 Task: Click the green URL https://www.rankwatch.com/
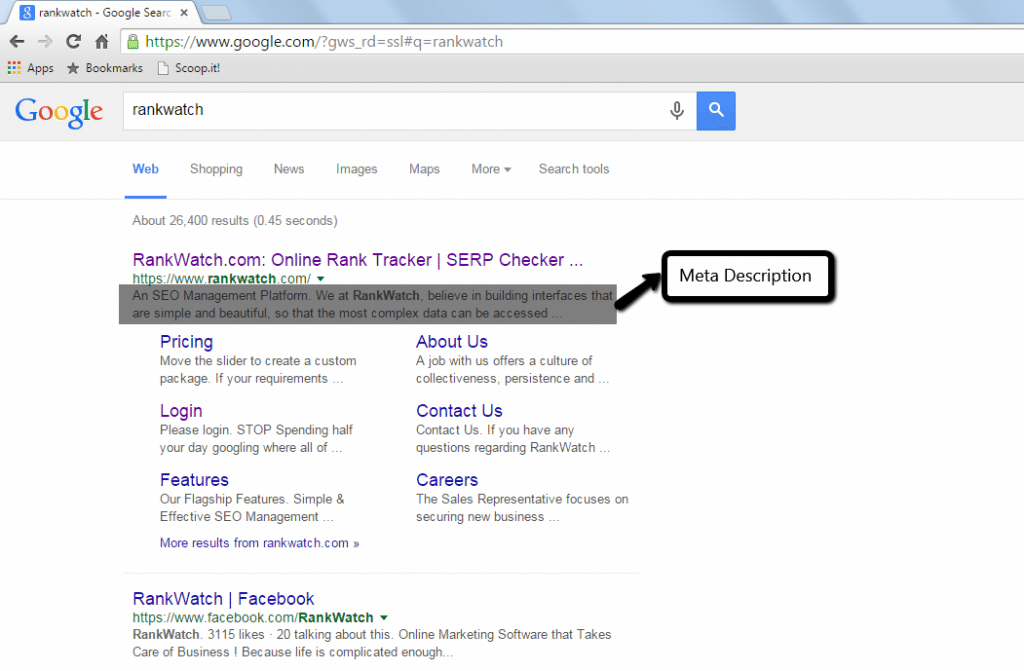point(221,279)
